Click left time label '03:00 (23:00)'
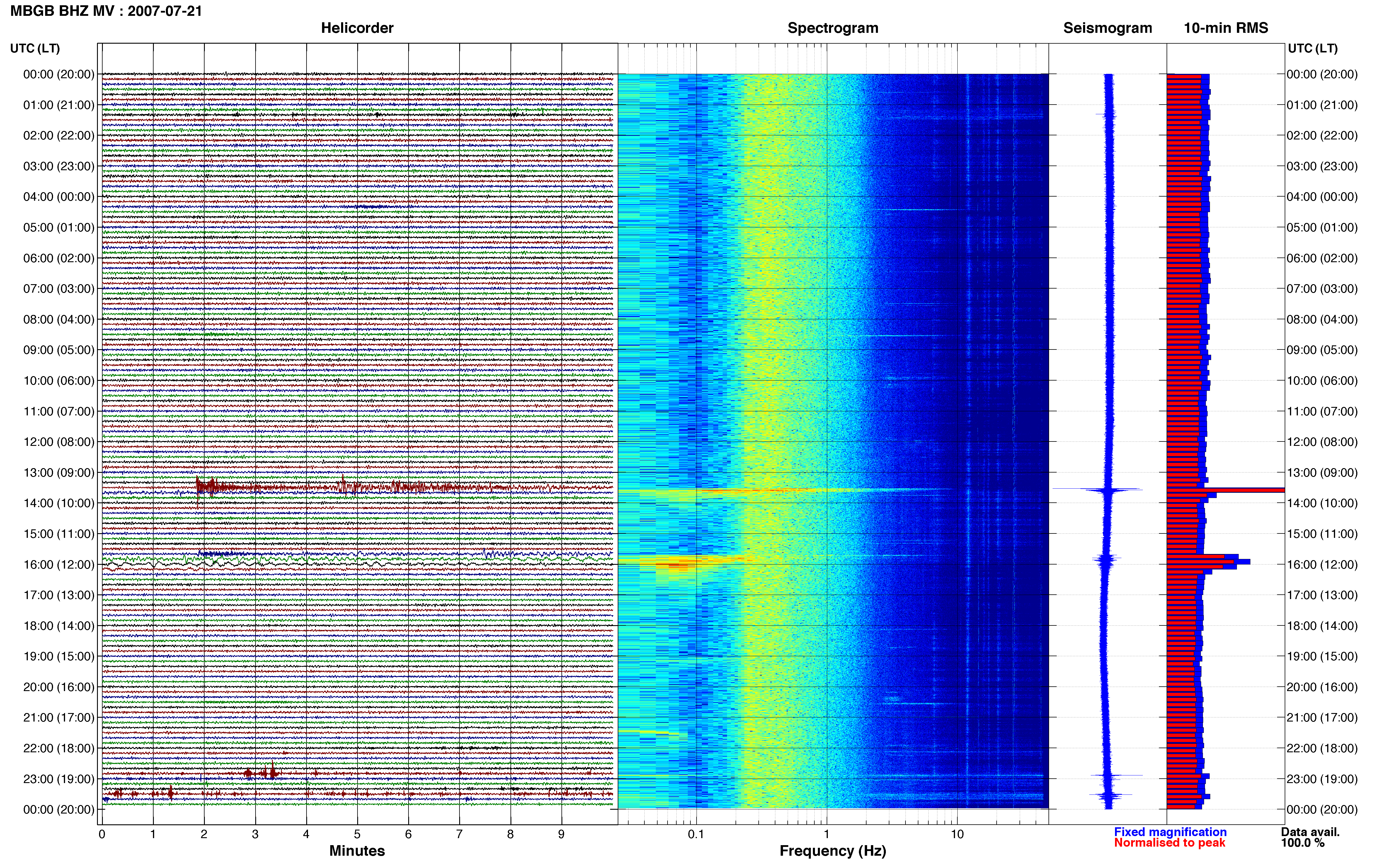This screenshot has width=1389, height=868. pyautogui.click(x=59, y=166)
